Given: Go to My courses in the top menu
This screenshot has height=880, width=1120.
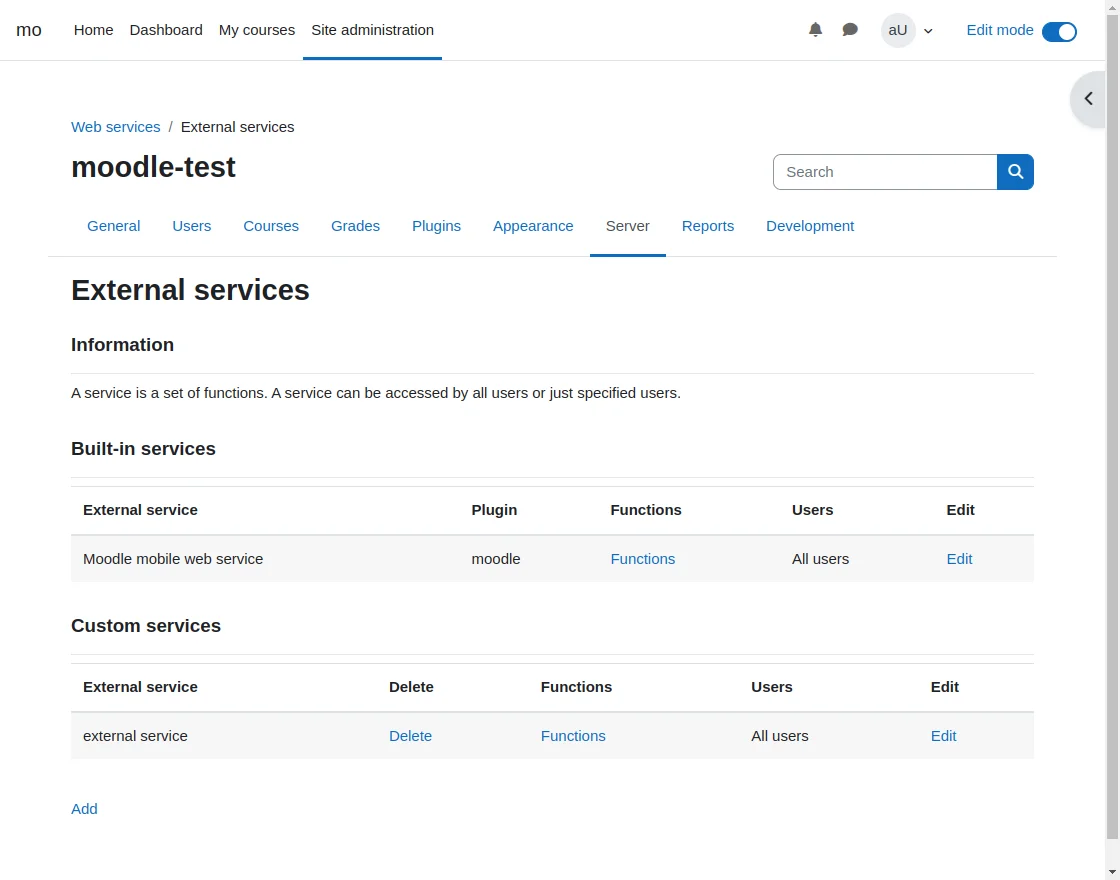Looking at the screenshot, I should (257, 30).
